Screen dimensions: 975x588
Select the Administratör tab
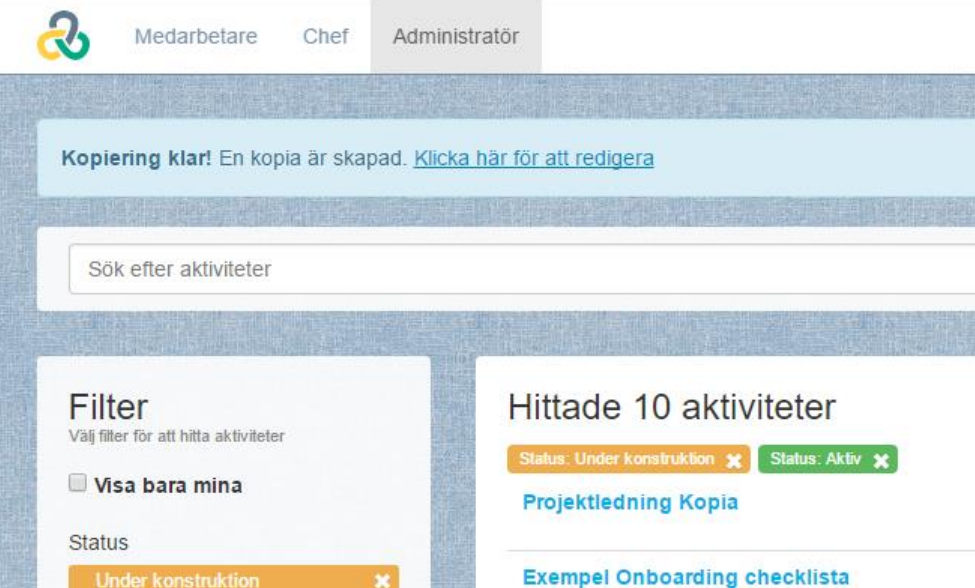pyautogui.click(x=456, y=36)
